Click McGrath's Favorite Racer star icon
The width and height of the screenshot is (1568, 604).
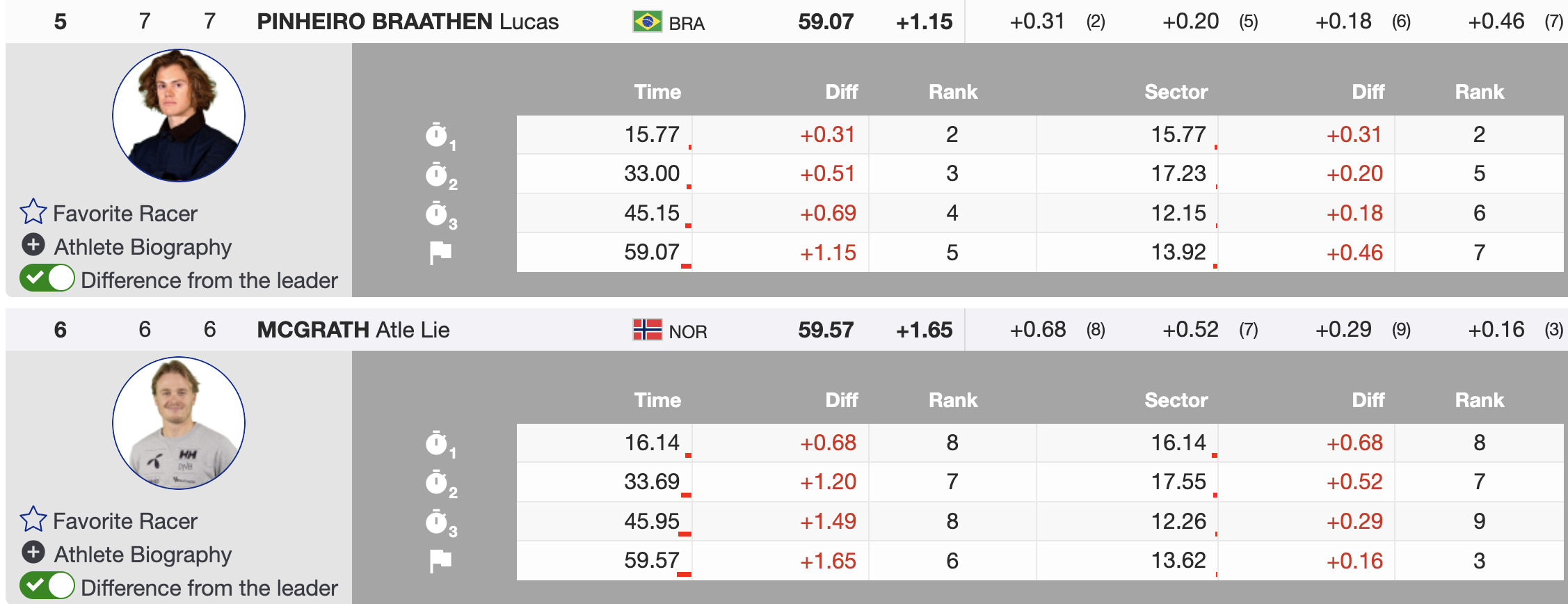click(x=33, y=520)
